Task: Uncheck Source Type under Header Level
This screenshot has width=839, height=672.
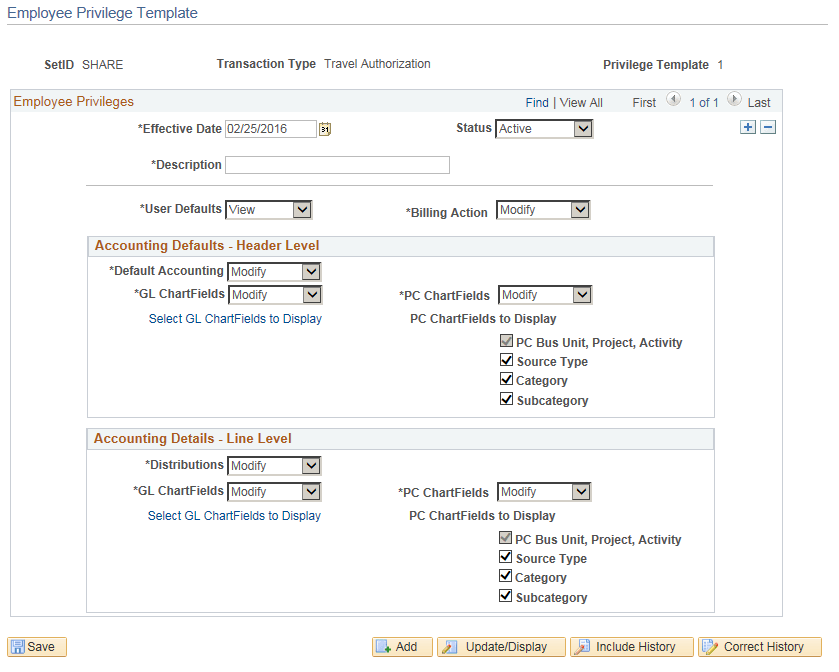Action: pyautogui.click(x=506, y=359)
